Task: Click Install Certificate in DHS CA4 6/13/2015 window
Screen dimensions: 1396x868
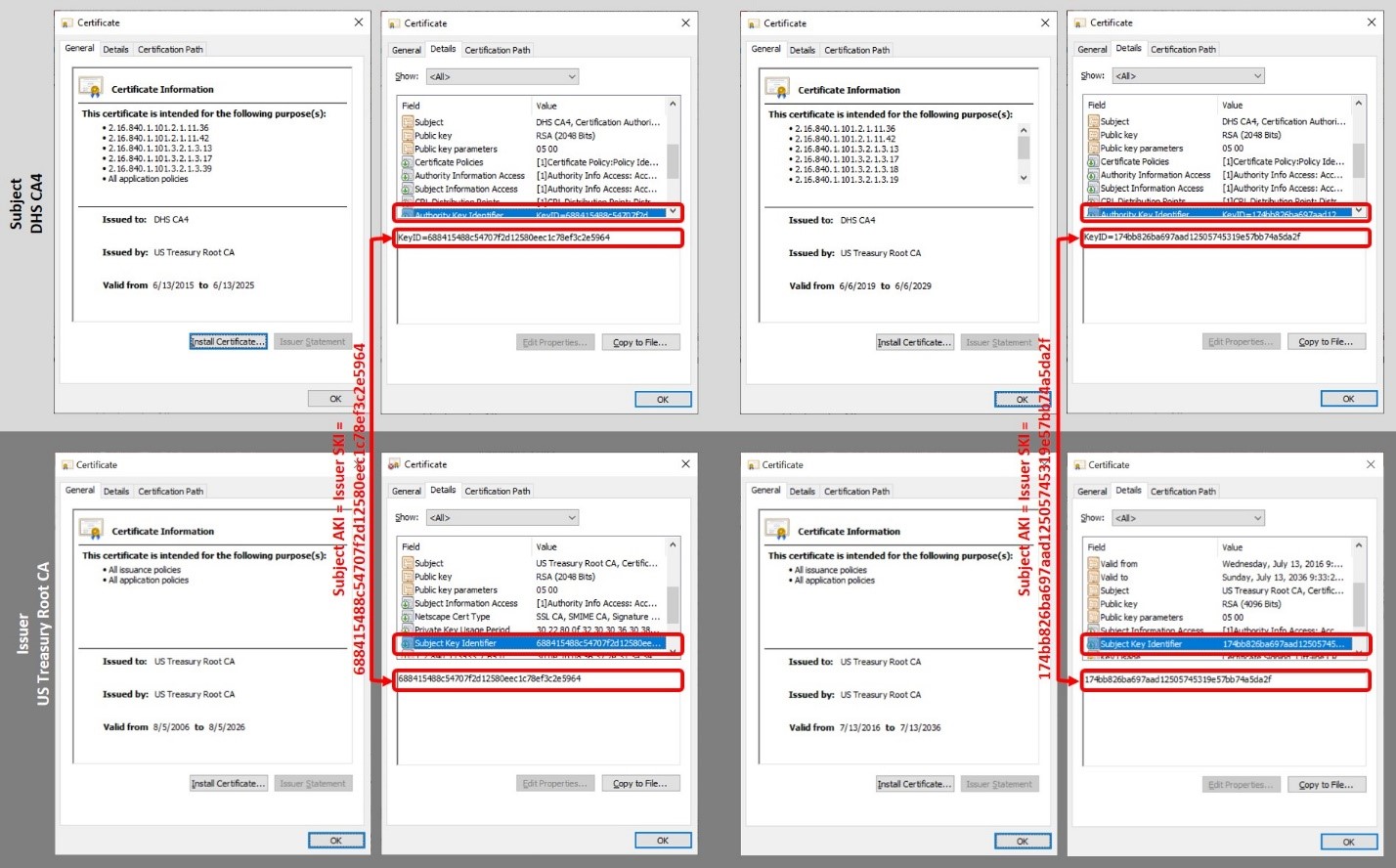Action: 228,342
